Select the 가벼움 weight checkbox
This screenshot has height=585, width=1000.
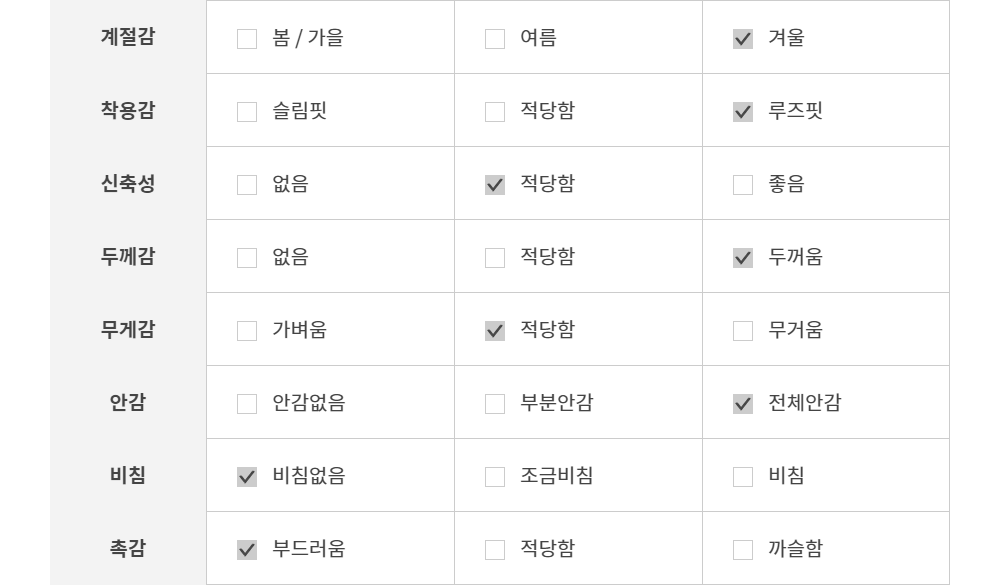(x=247, y=331)
